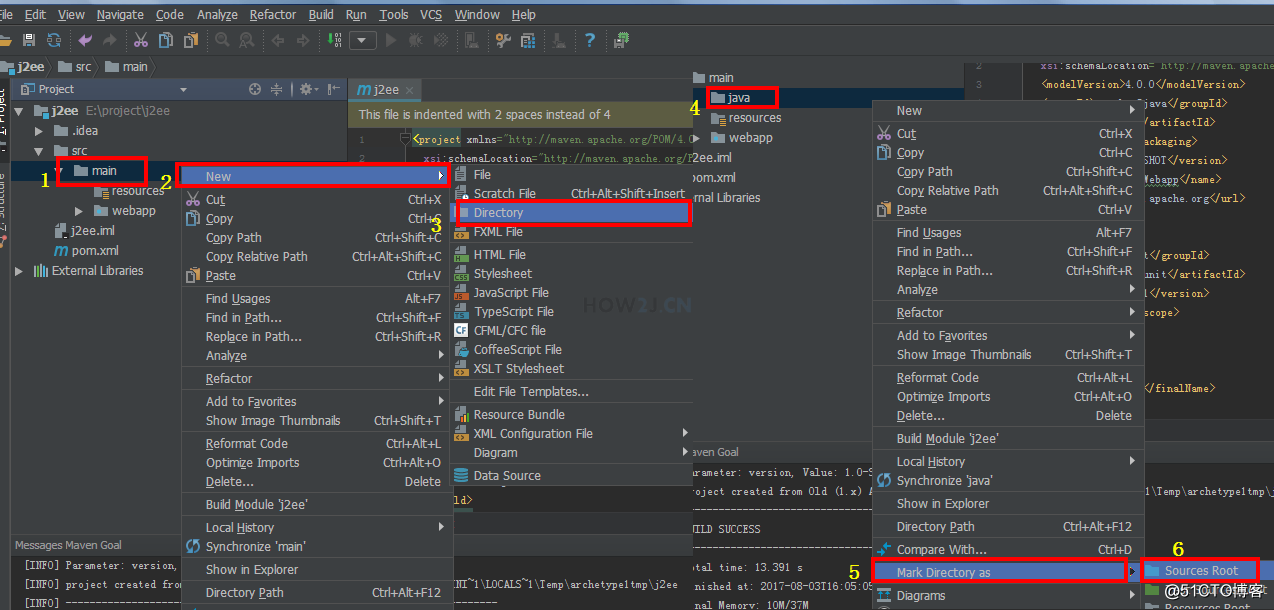Click the Messages Maven Goal panel title
Image resolution: width=1274 pixels, height=610 pixels.
pos(68,545)
